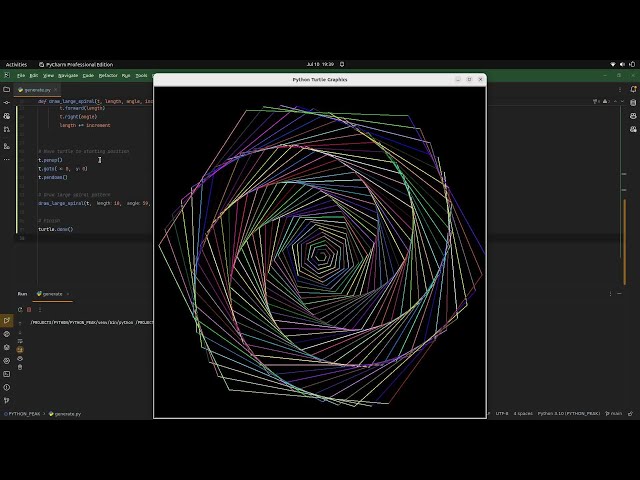Open Python 3.10 interpreter selector
This screenshot has width=640, height=480.
[x=569, y=413]
